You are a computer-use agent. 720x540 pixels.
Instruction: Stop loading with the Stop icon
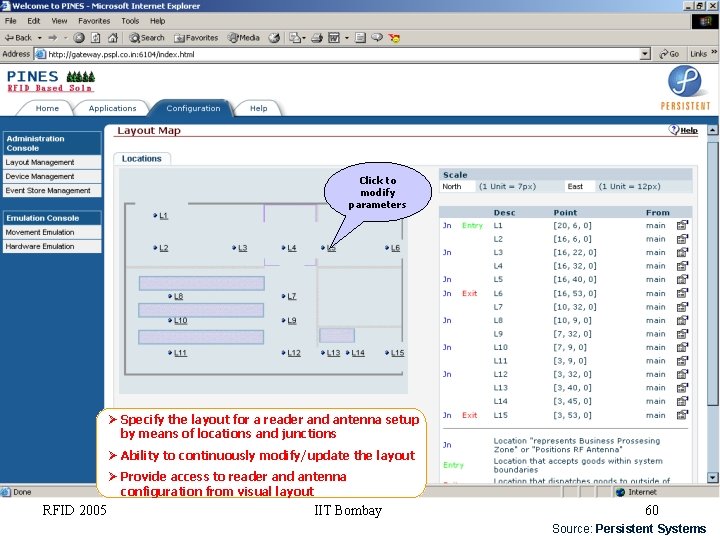pos(79,38)
